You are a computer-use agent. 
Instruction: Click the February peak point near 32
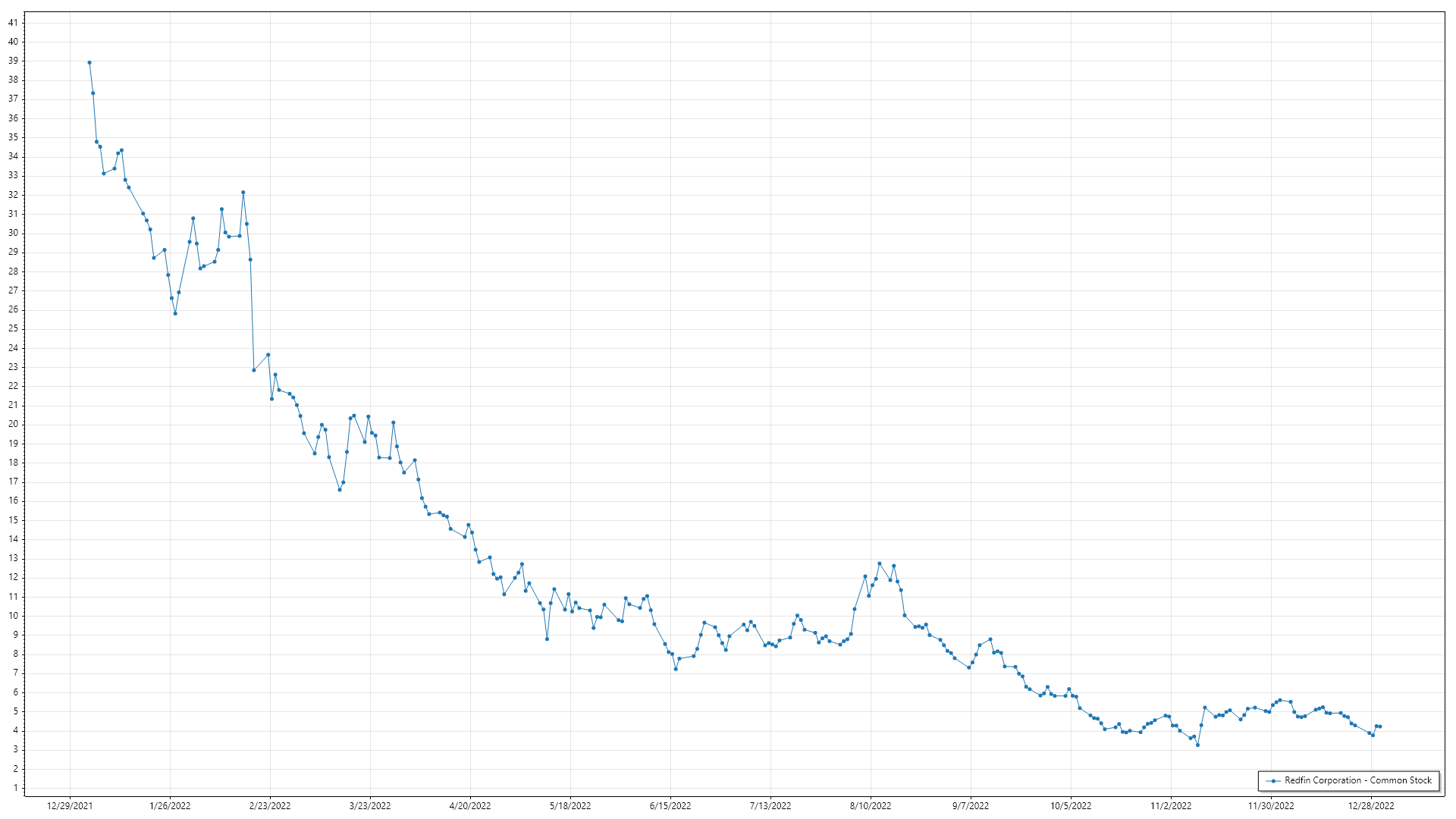pyautogui.click(x=243, y=193)
